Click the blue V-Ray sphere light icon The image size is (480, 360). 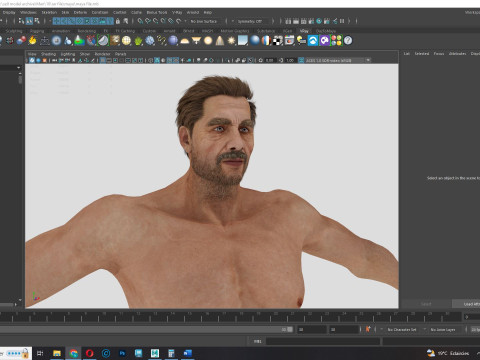tap(173, 41)
